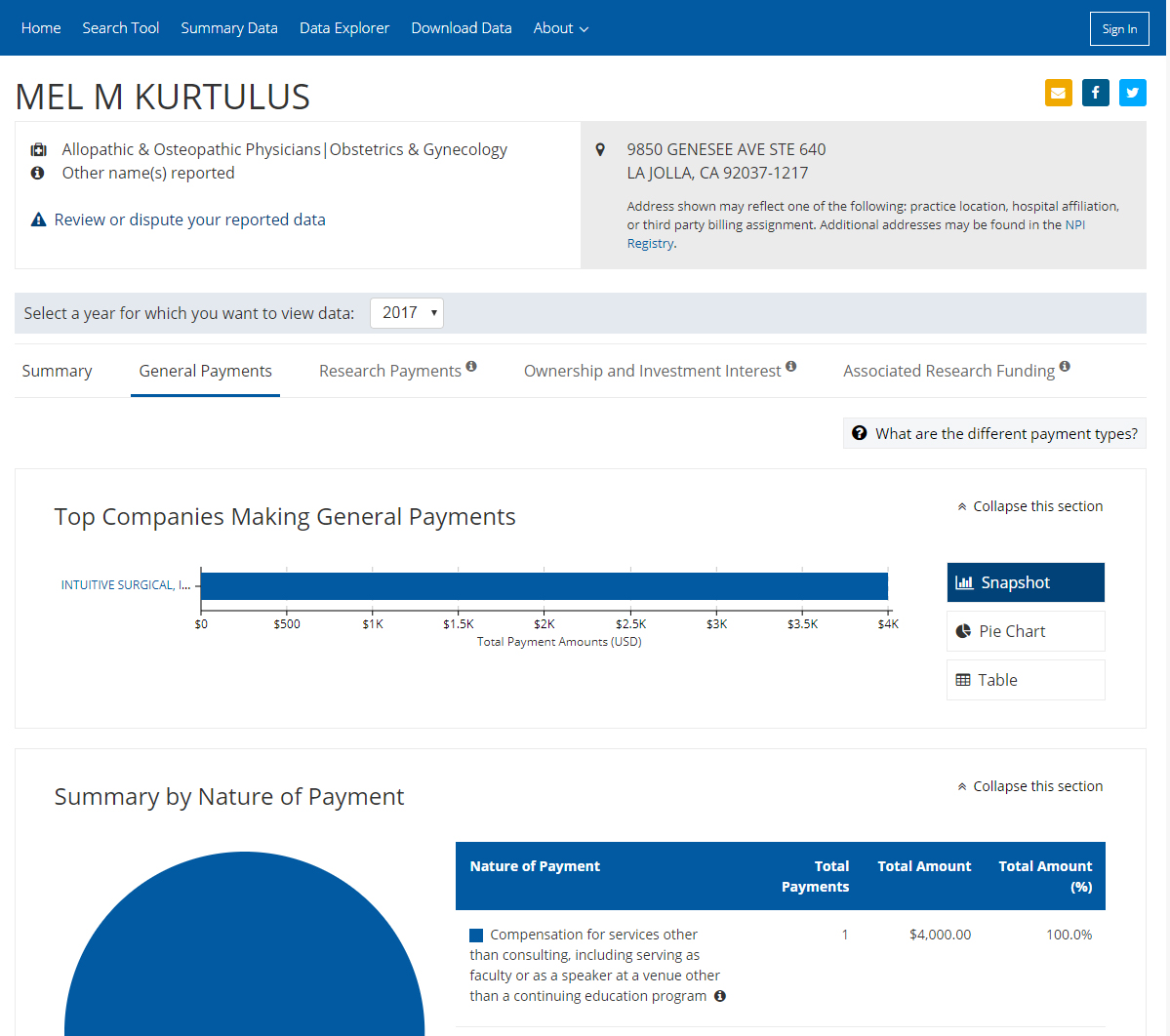Click info icon beside Ownership and Investment Interest

pyautogui.click(x=791, y=367)
